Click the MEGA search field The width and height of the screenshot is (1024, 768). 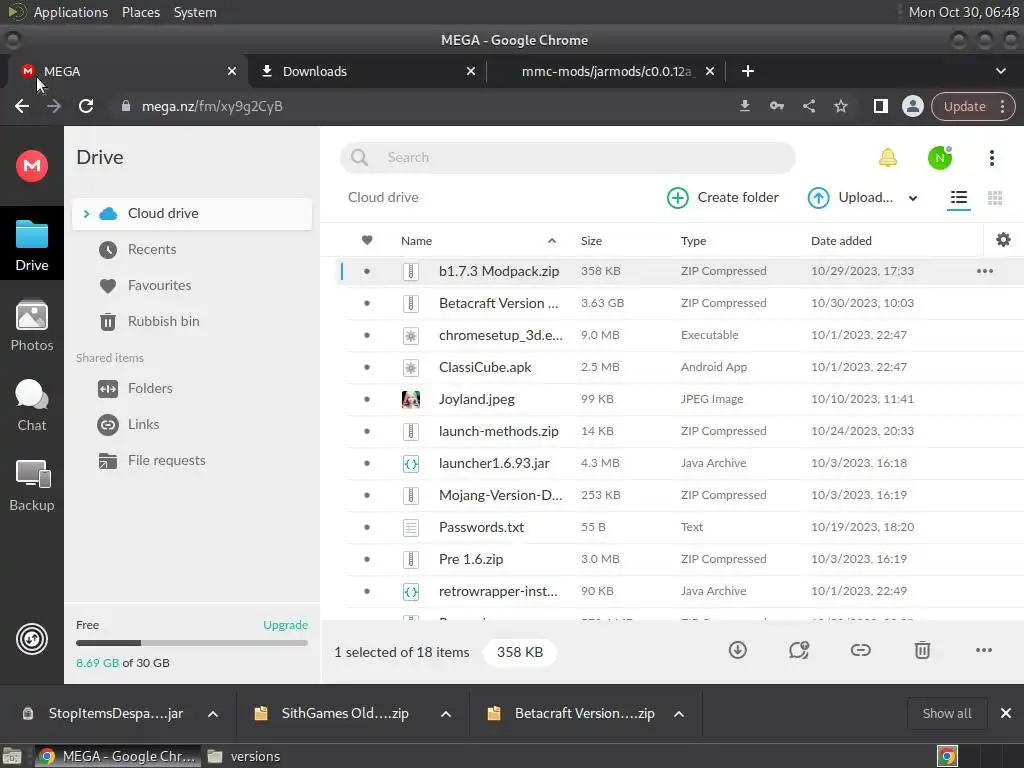click(568, 157)
